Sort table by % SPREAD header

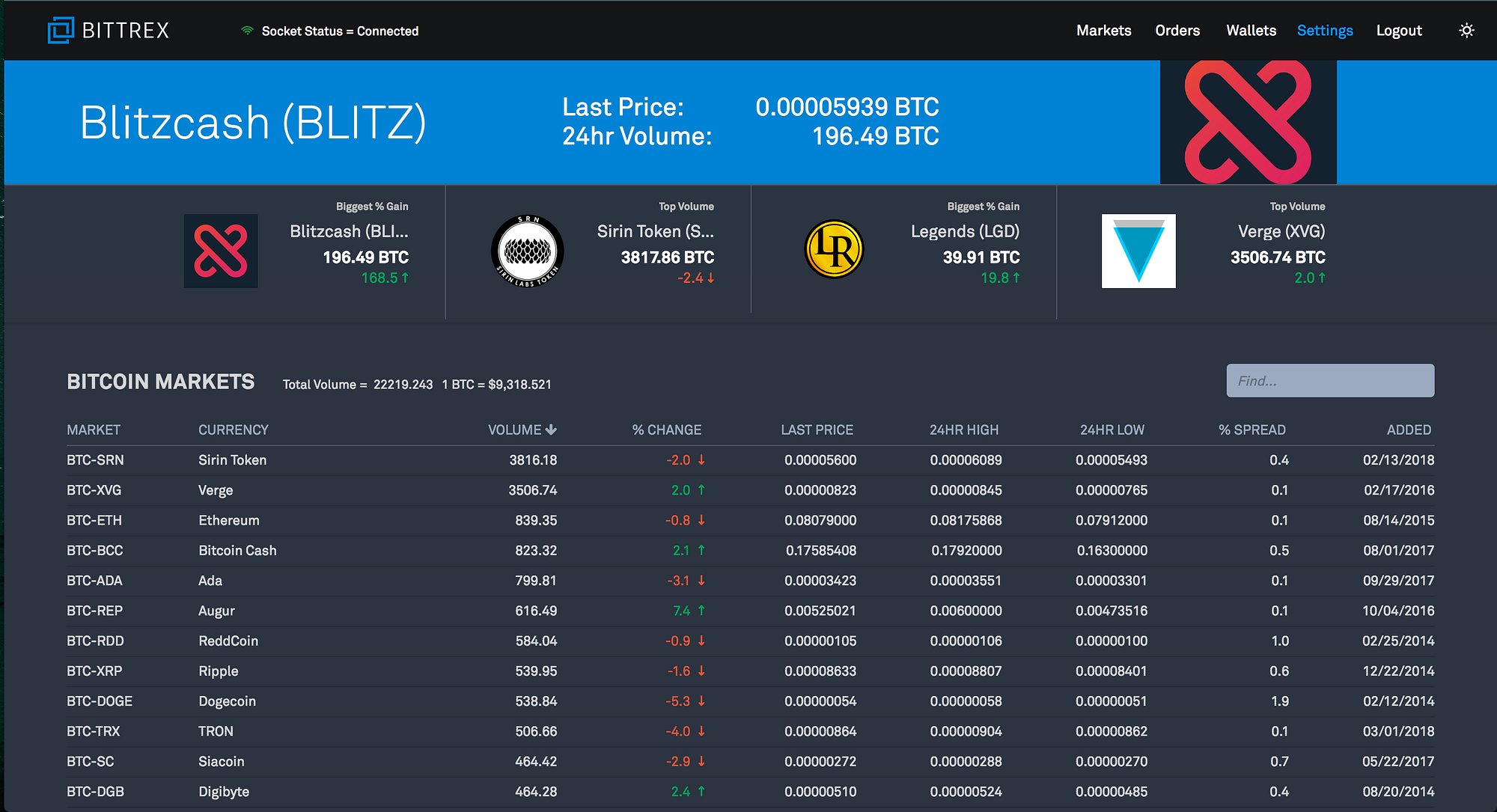1252,430
